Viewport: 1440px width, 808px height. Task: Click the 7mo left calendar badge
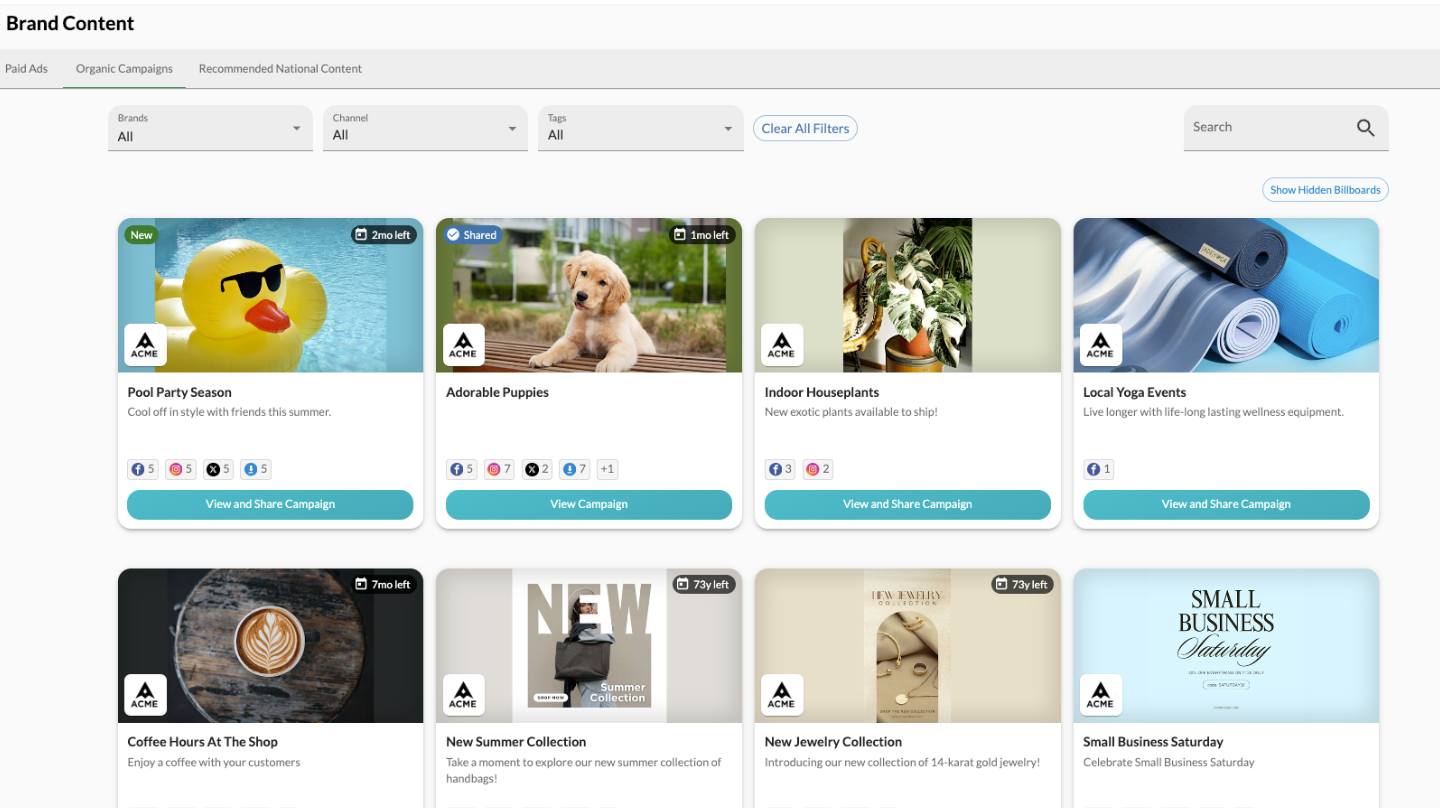(x=384, y=584)
